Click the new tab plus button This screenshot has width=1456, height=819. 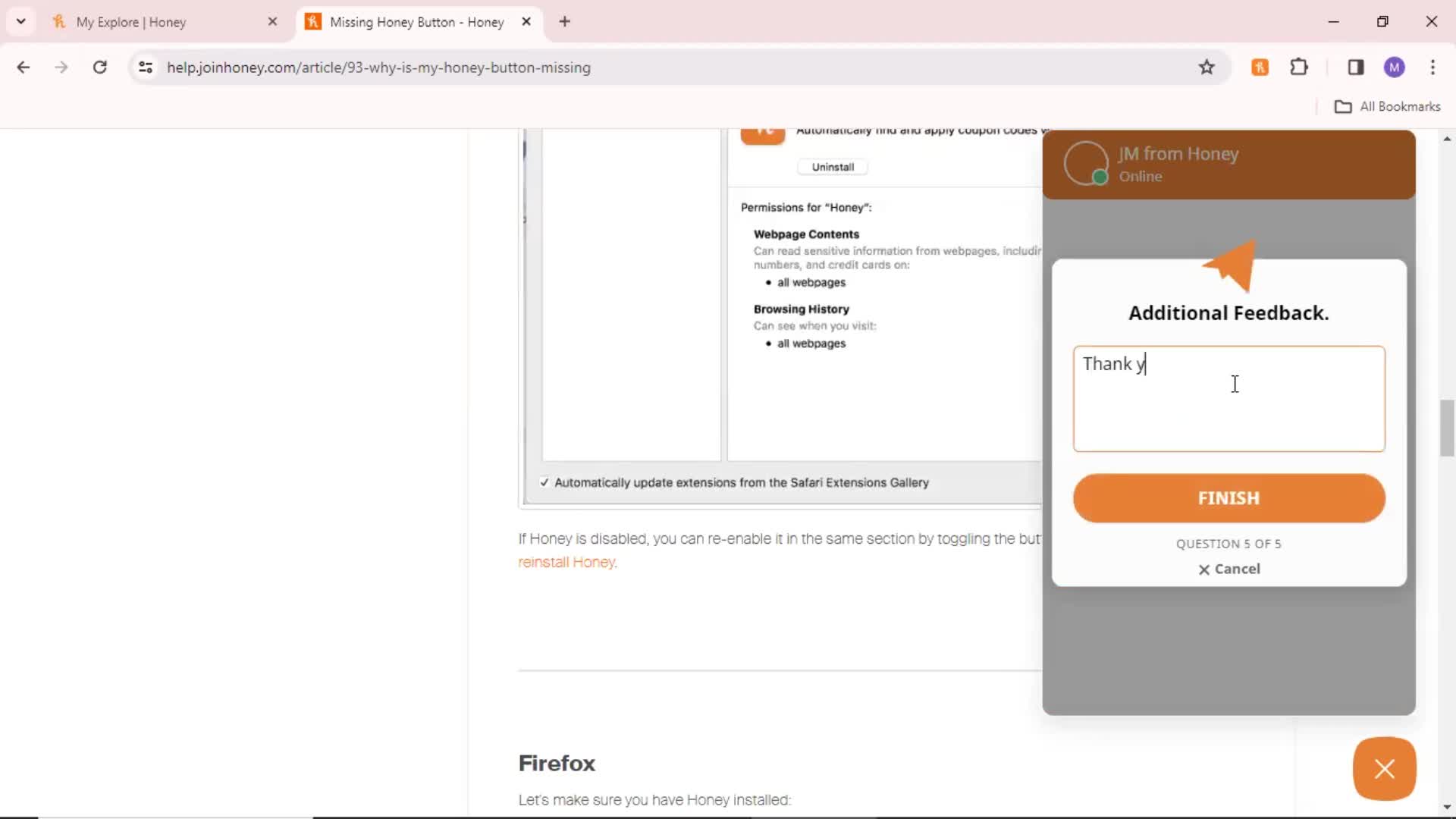pos(565,21)
